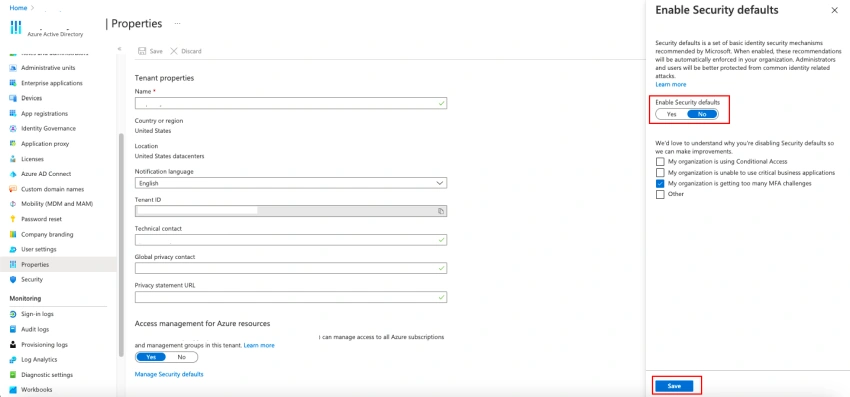Viewport: 850px width, 397px height.
Task: Click the Security shield icon
Action: pyautogui.click(x=13, y=279)
